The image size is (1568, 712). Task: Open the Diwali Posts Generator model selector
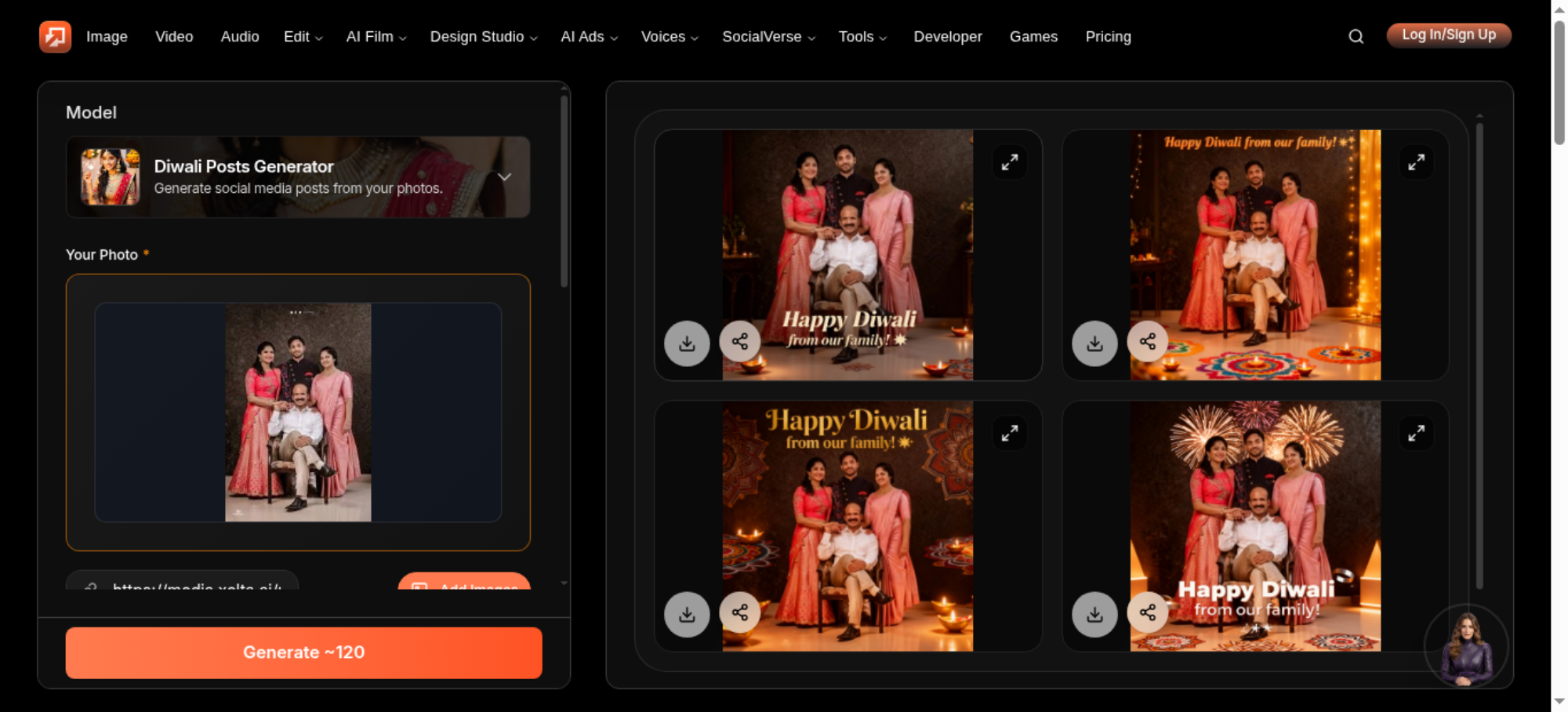298,177
